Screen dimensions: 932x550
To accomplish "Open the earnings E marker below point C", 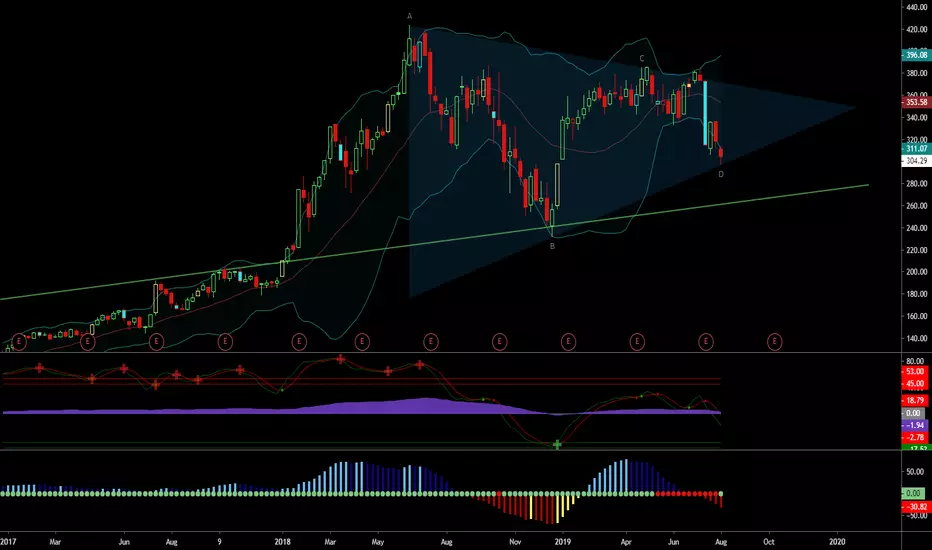I will [x=637, y=342].
